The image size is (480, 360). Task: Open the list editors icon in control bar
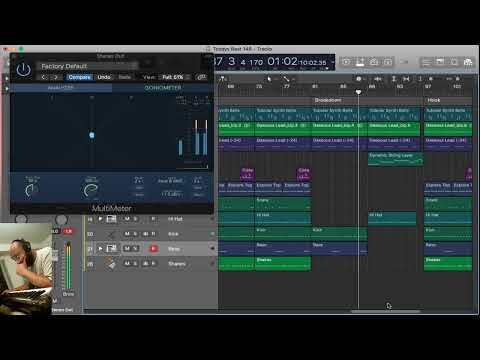(x=426, y=62)
